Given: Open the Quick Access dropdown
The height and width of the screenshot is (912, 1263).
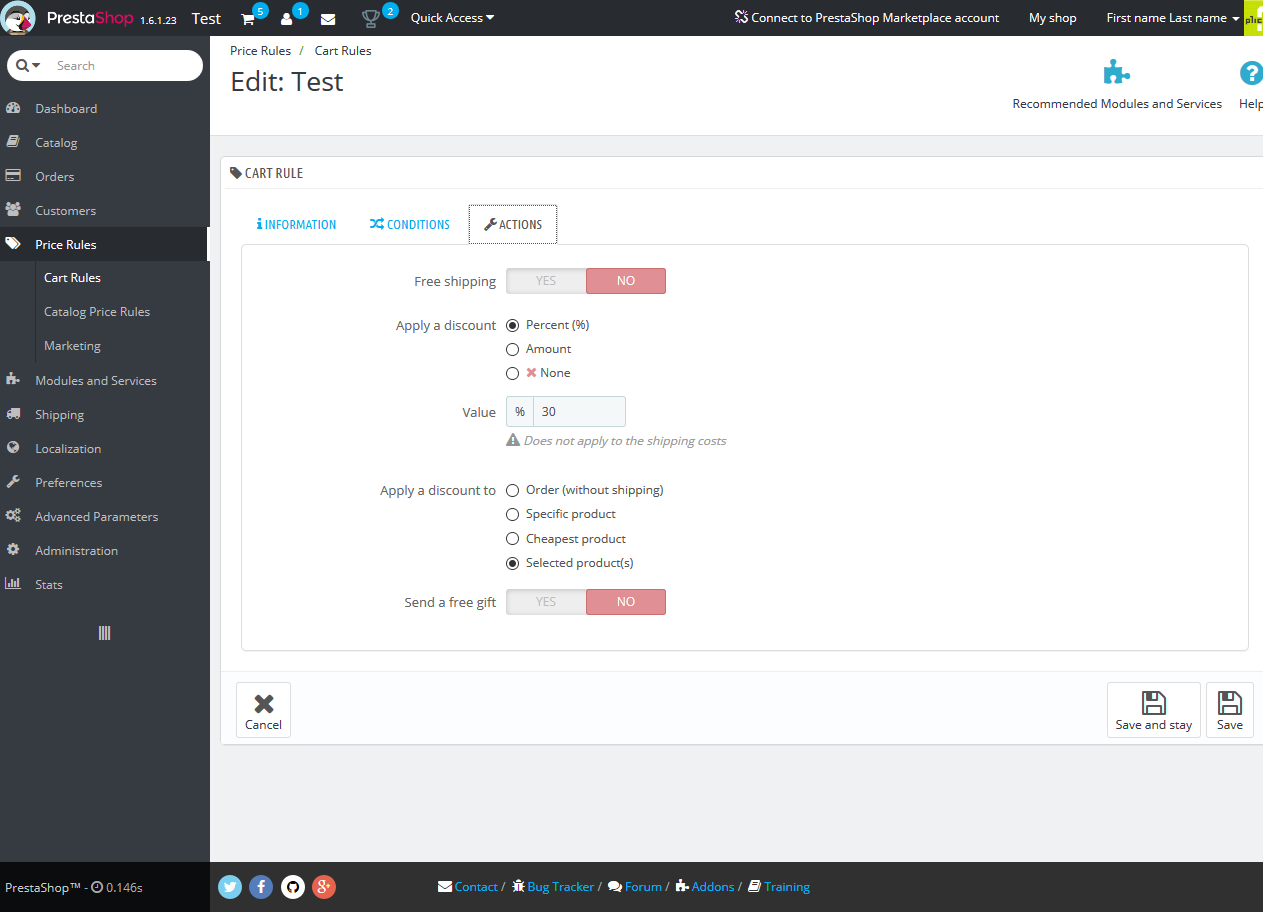Looking at the screenshot, I should point(451,17).
